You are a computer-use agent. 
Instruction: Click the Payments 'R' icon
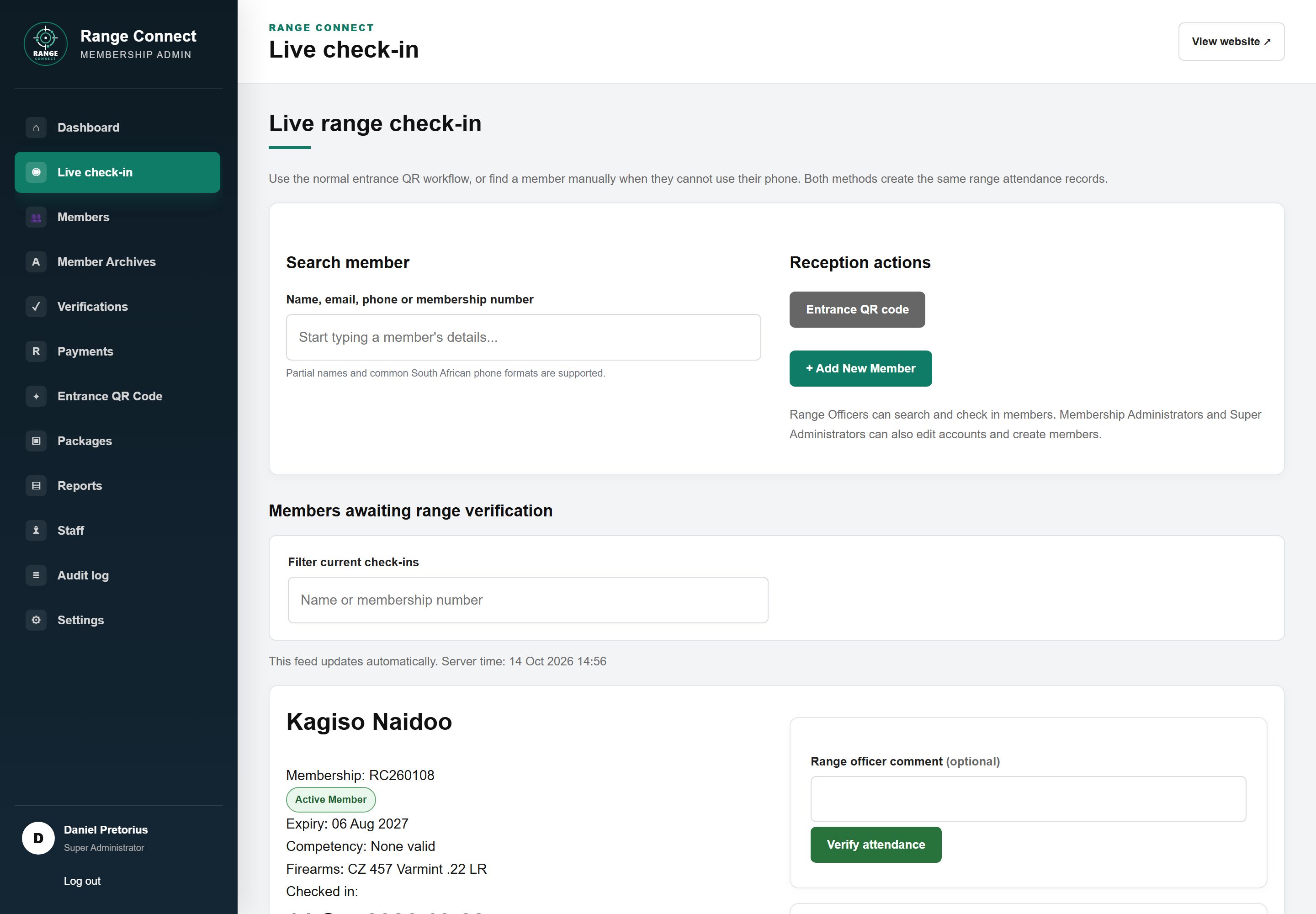pos(36,351)
